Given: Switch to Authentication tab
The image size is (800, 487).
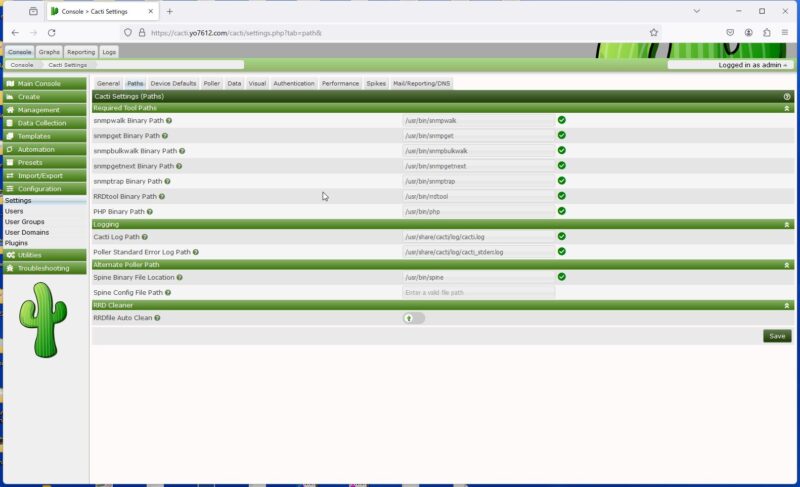Looking at the screenshot, I should tap(294, 84).
